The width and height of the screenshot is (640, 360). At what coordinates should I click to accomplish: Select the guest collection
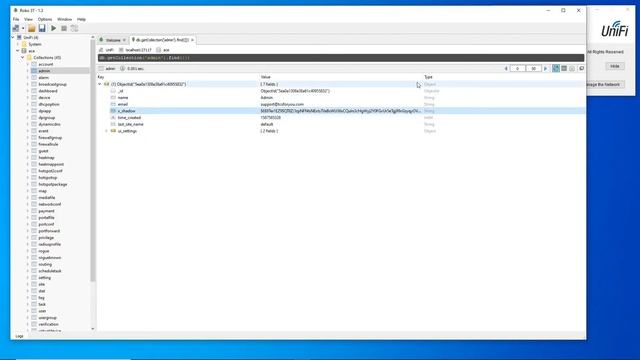43,151
